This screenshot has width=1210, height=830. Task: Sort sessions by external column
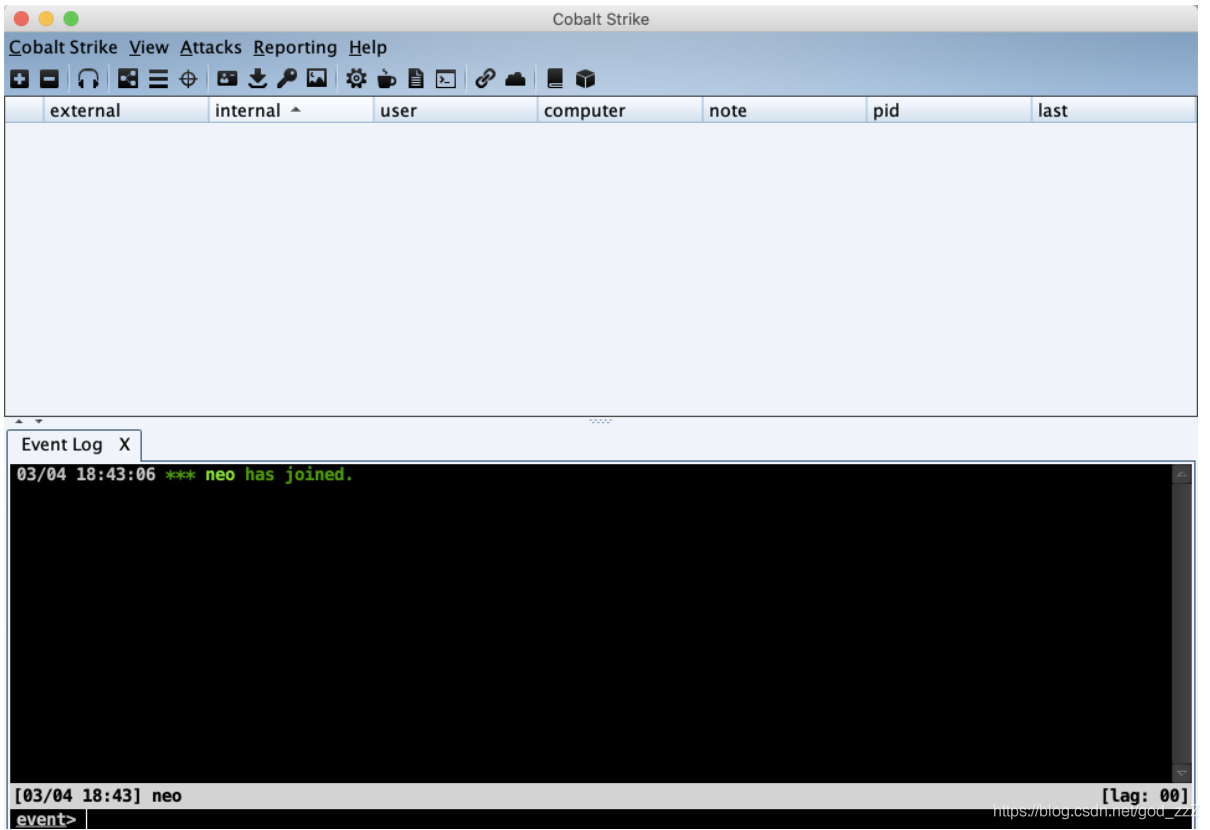(126, 111)
